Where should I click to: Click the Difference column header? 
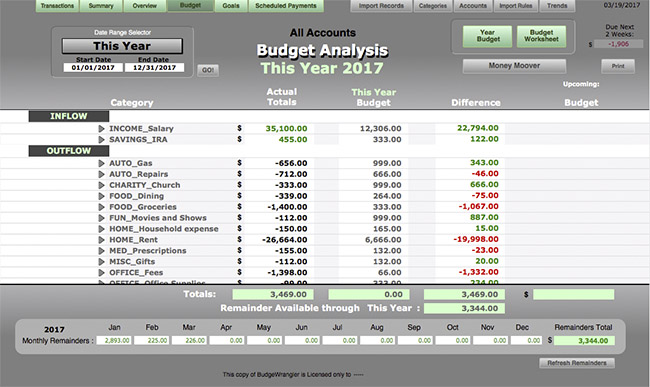click(x=476, y=103)
